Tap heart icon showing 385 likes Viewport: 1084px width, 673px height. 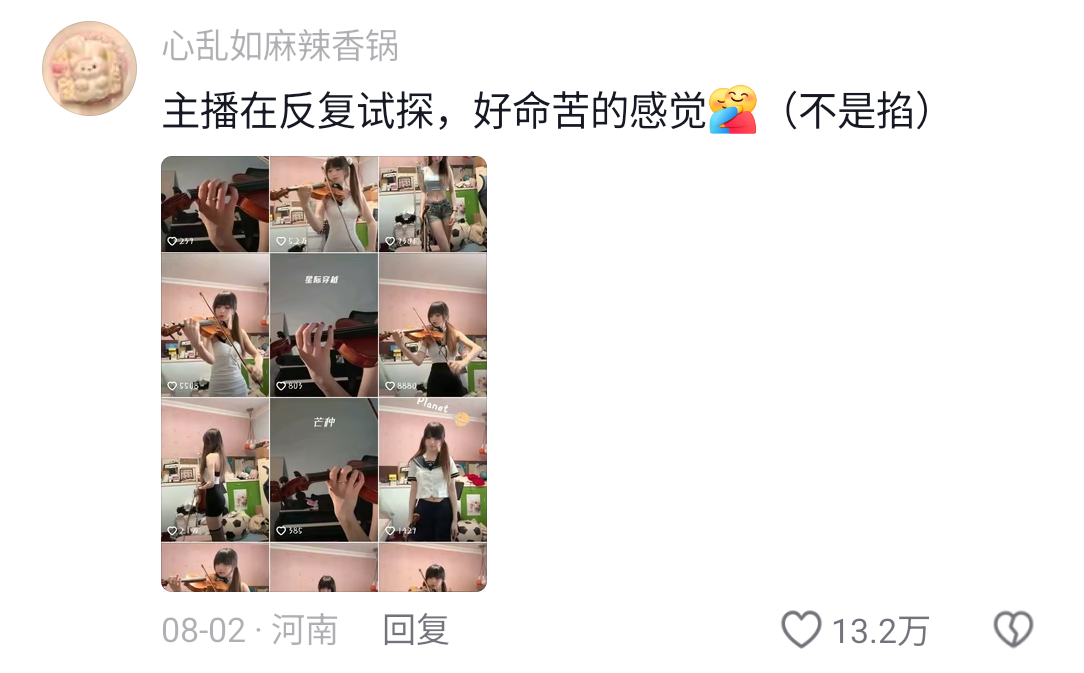tap(281, 531)
